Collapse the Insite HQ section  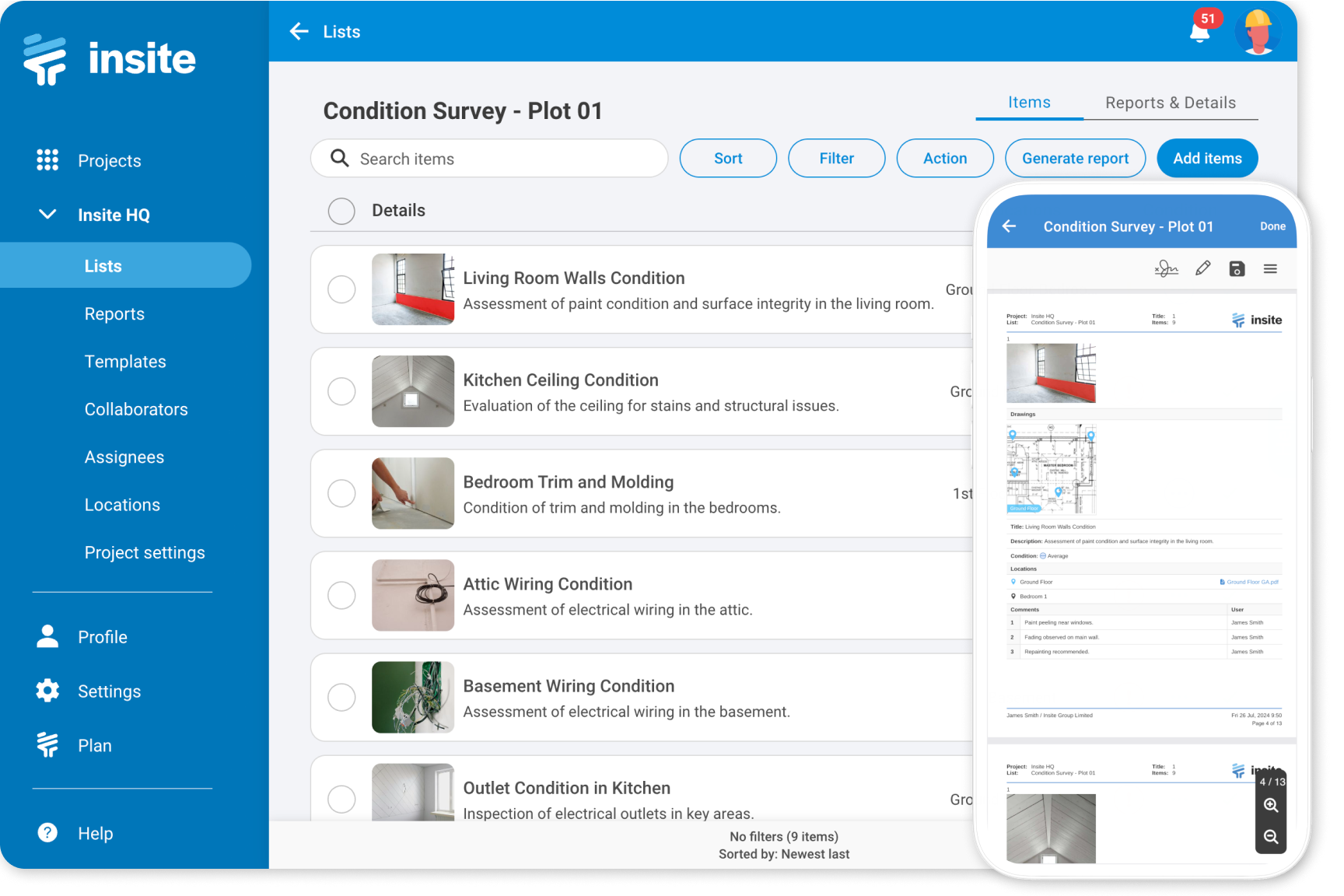tap(47, 215)
